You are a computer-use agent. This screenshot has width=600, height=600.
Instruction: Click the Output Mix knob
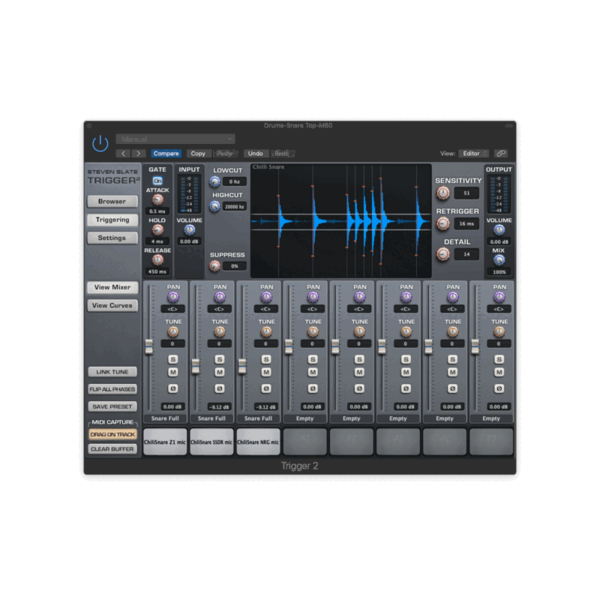click(x=499, y=260)
